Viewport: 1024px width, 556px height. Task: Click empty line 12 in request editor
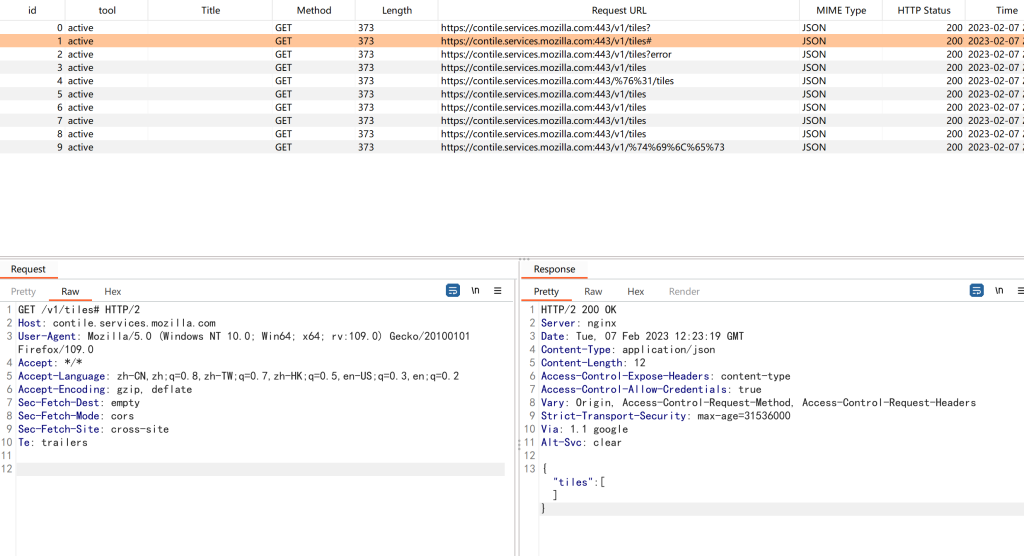coord(260,469)
